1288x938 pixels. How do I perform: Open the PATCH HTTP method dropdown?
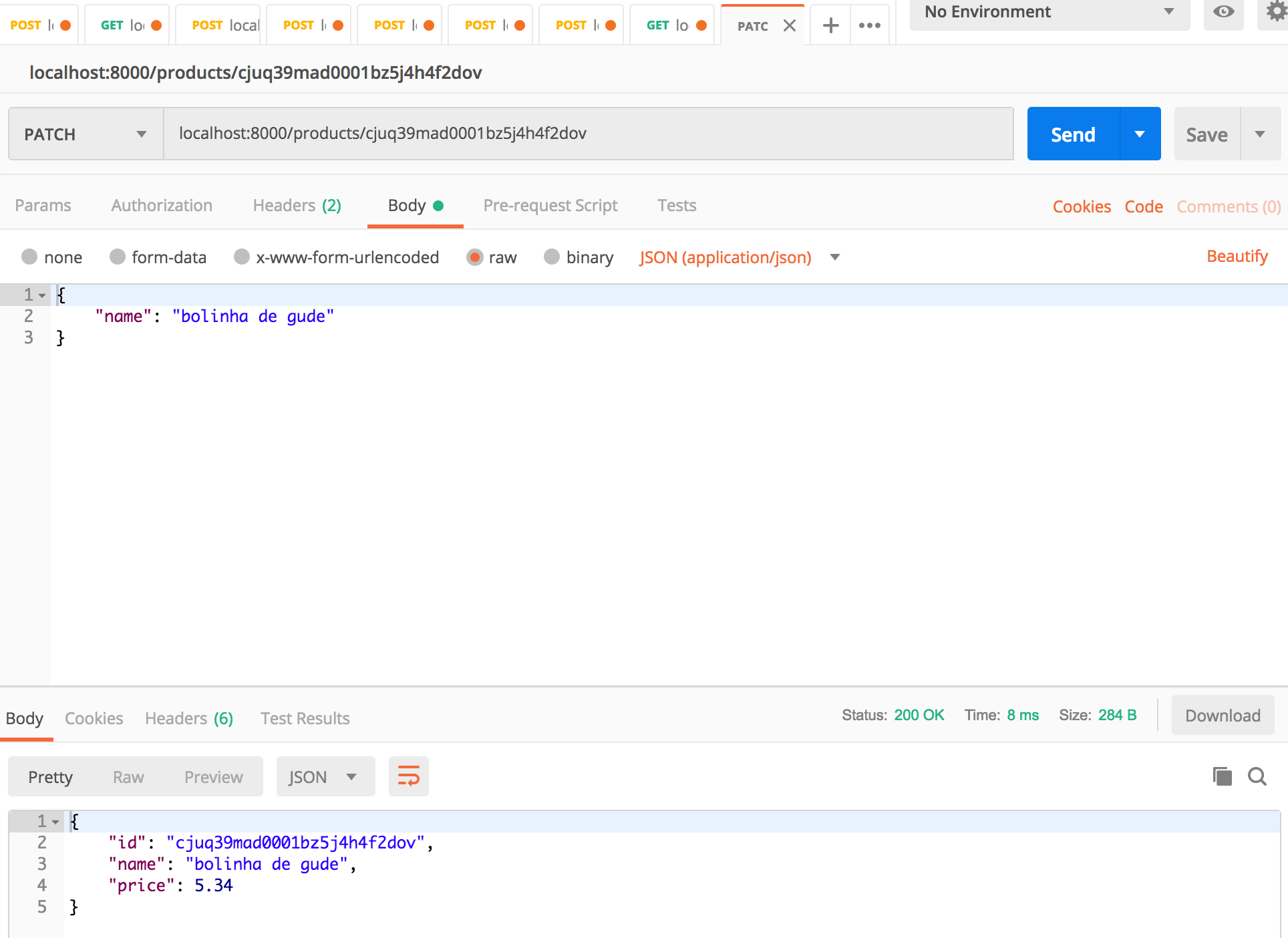click(x=86, y=134)
